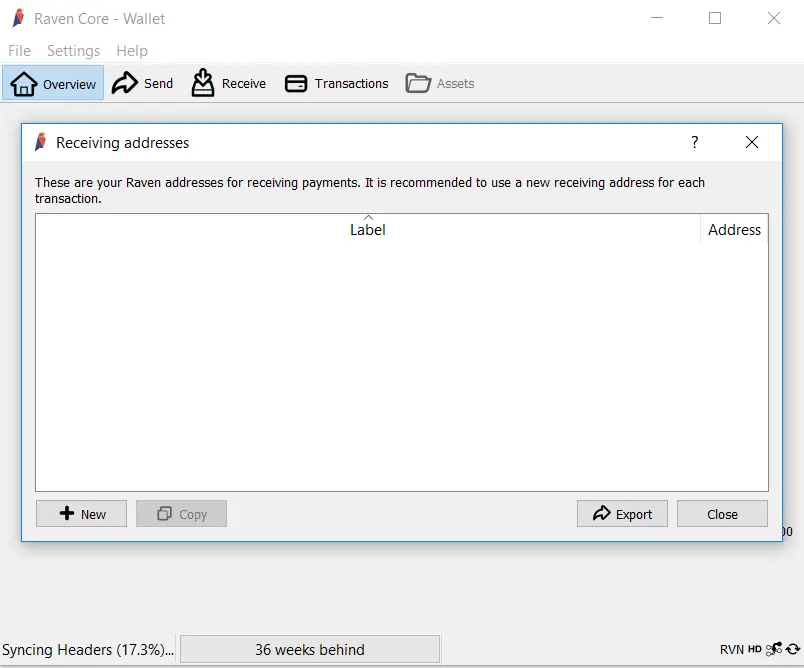
Task: Click the HD wallet status icon
Action: [x=754, y=649]
